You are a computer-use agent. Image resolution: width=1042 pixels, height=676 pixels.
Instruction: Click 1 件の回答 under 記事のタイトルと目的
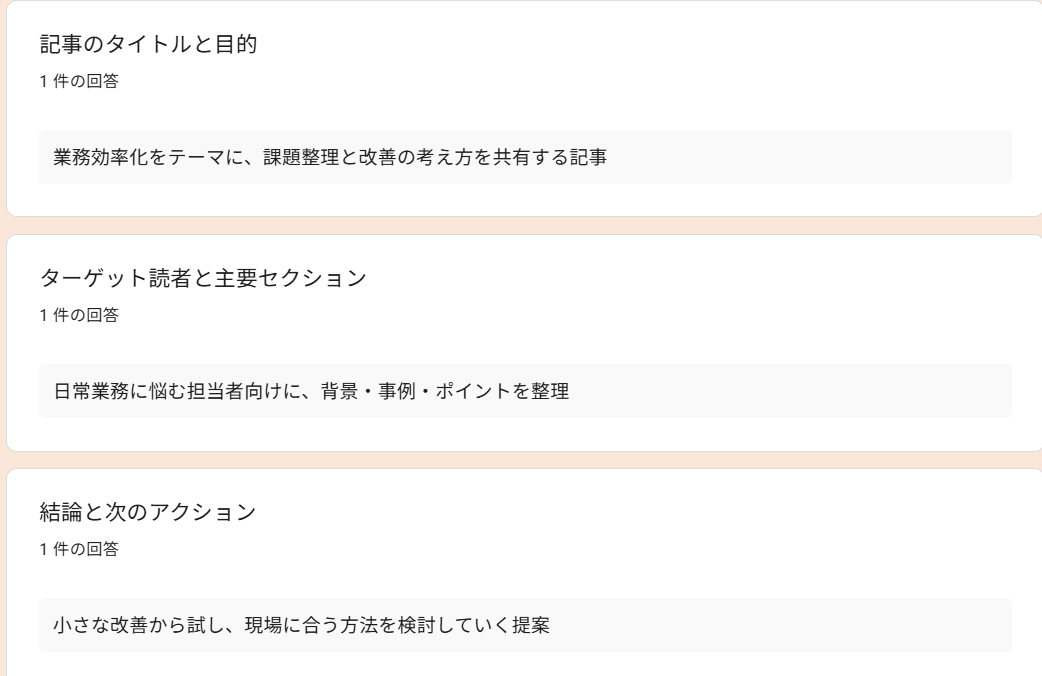click(78, 81)
